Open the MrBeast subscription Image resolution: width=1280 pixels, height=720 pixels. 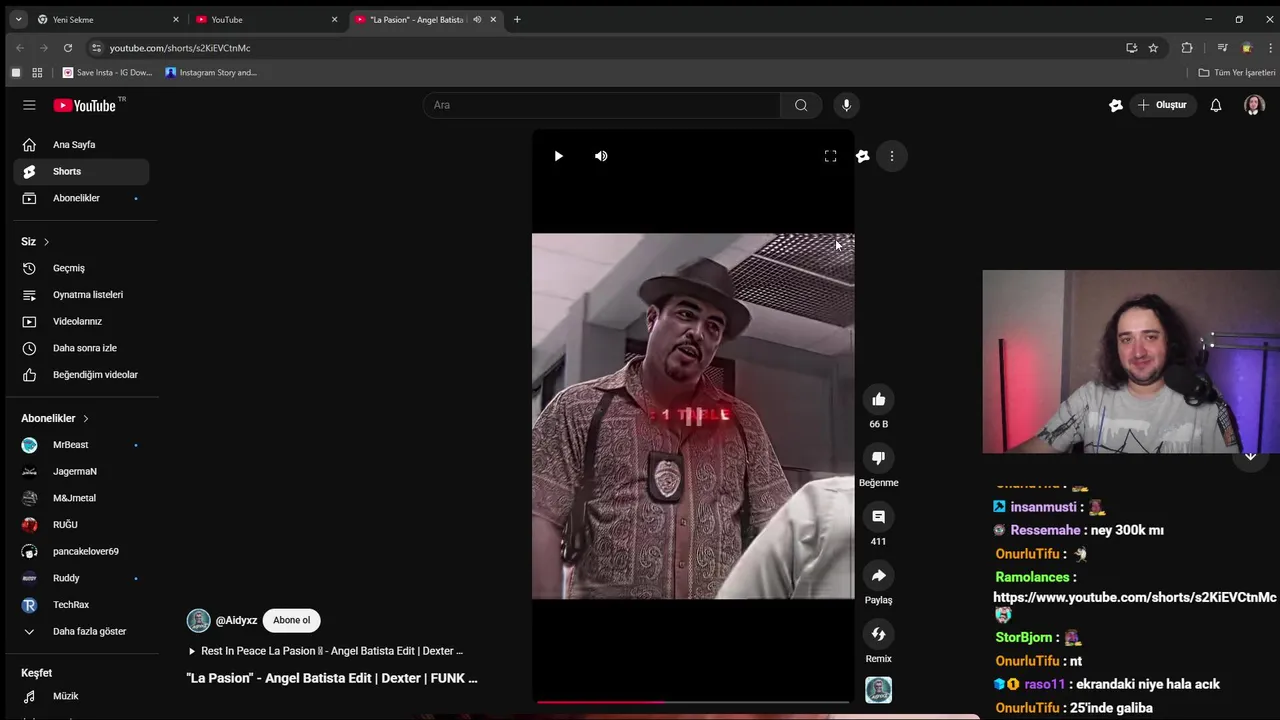[x=82, y=445]
